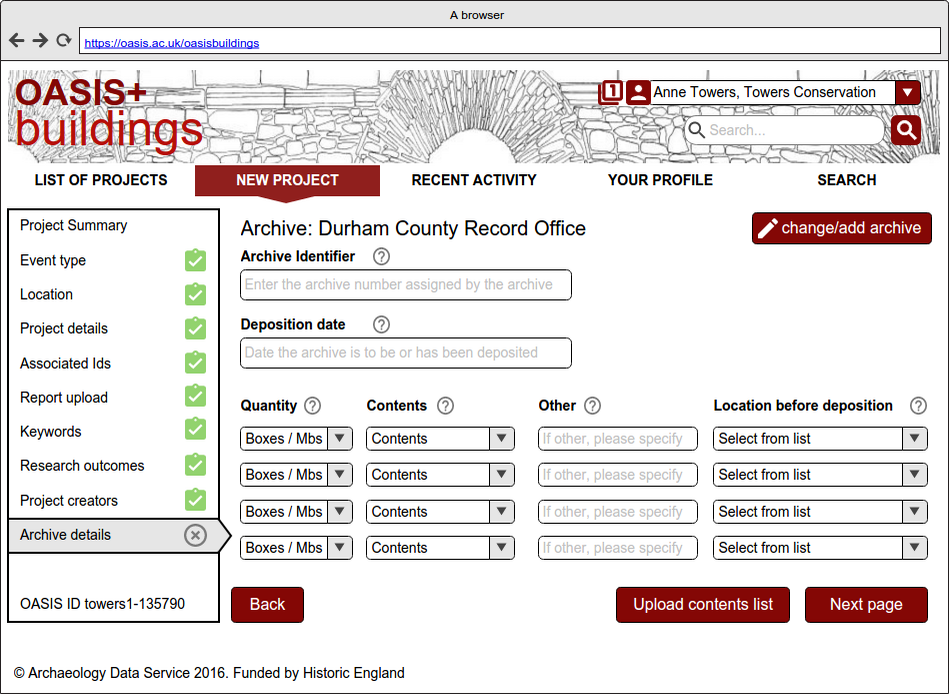Click Upload contents list button
Screen dimensions: 949x698
pos(703,604)
